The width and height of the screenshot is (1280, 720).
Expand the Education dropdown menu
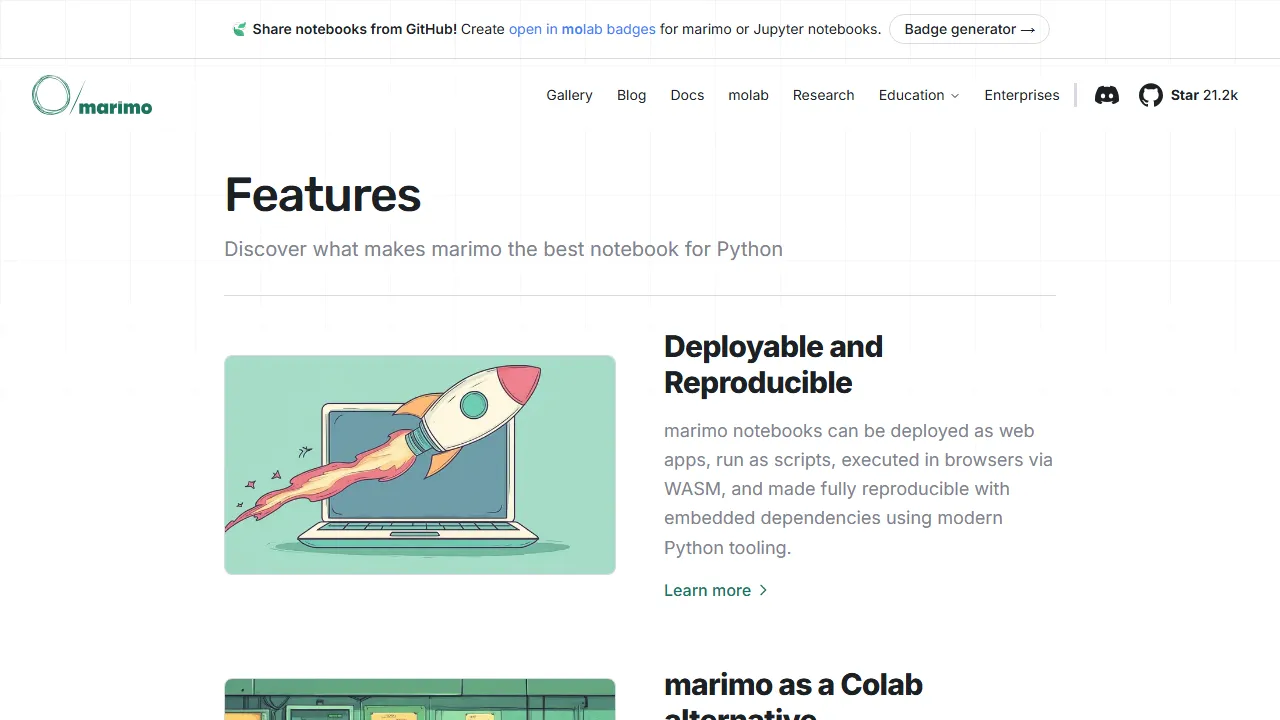click(x=919, y=95)
